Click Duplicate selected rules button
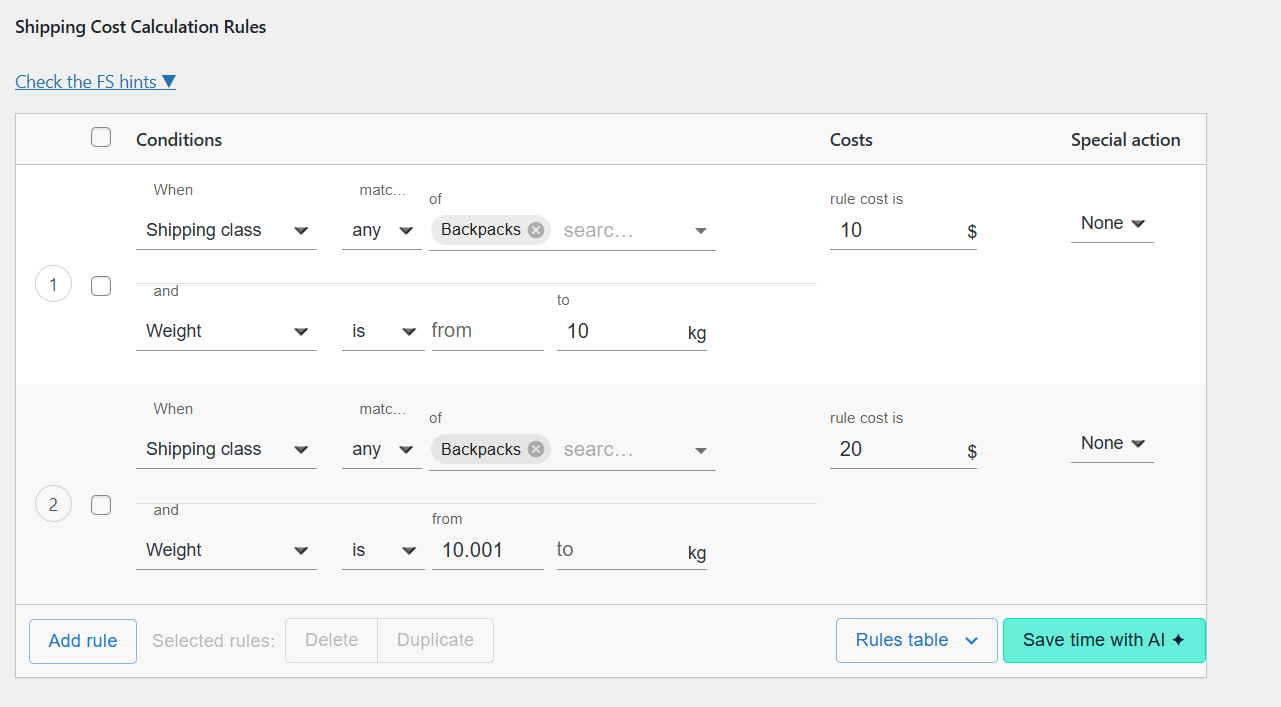The height and width of the screenshot is (707, 1281). pos(435,640)
